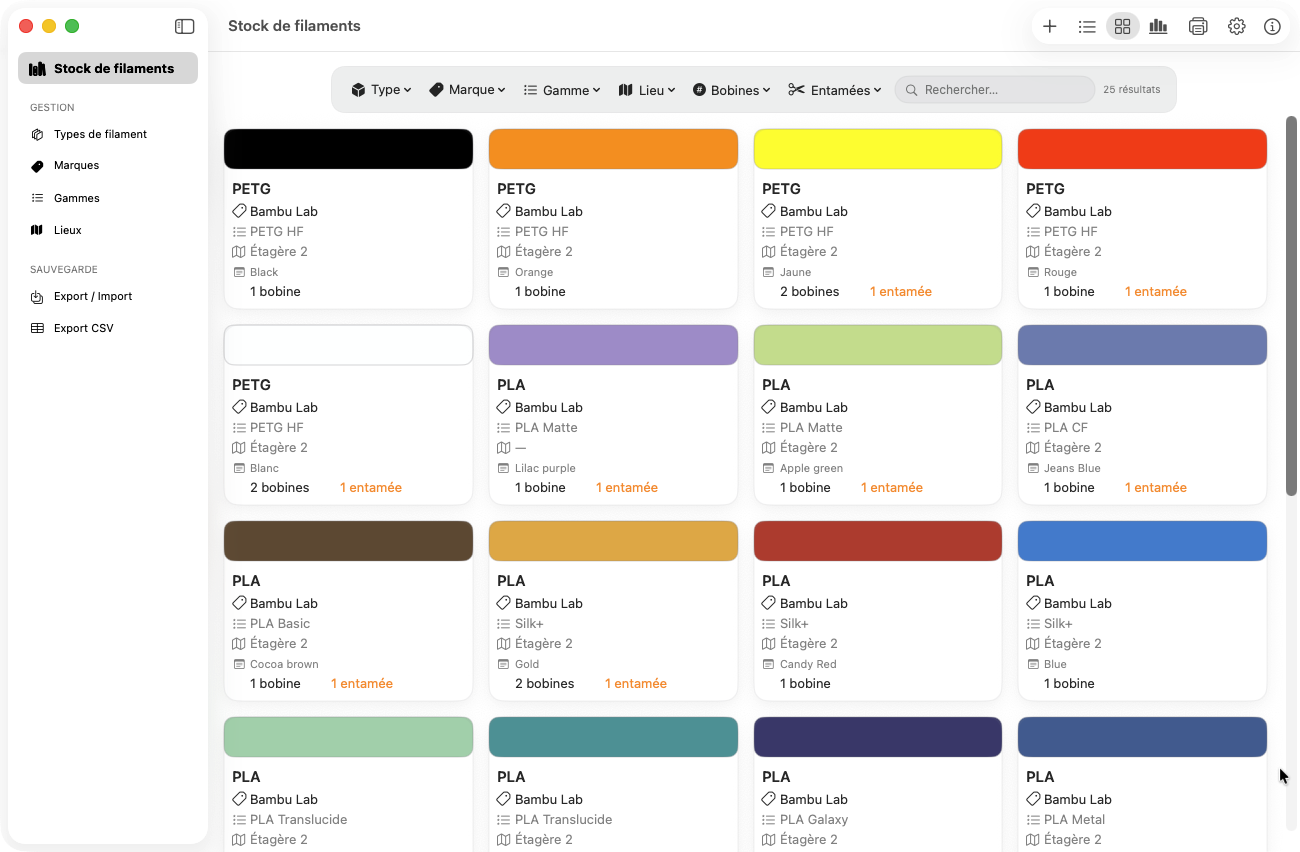Click the vertical scrollbar thumb
1300x852 pixels.
tap(1291, 305)
